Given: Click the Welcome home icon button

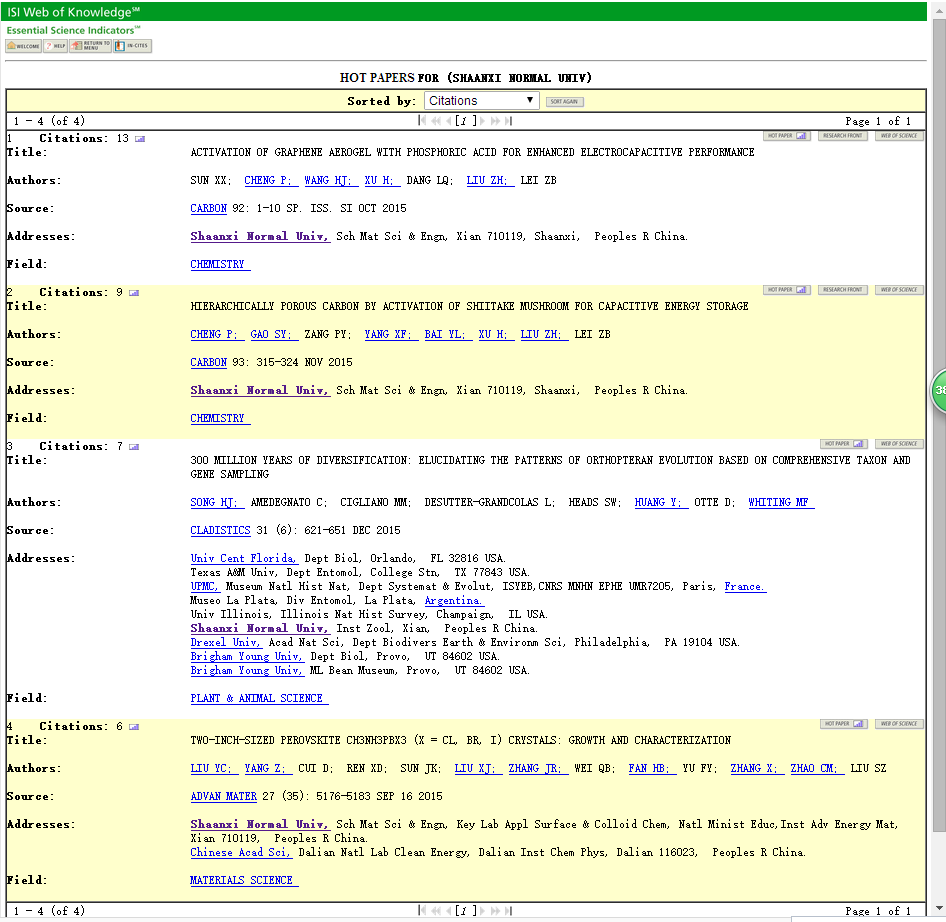Looking at the screenshot, I should pos(24,46).
